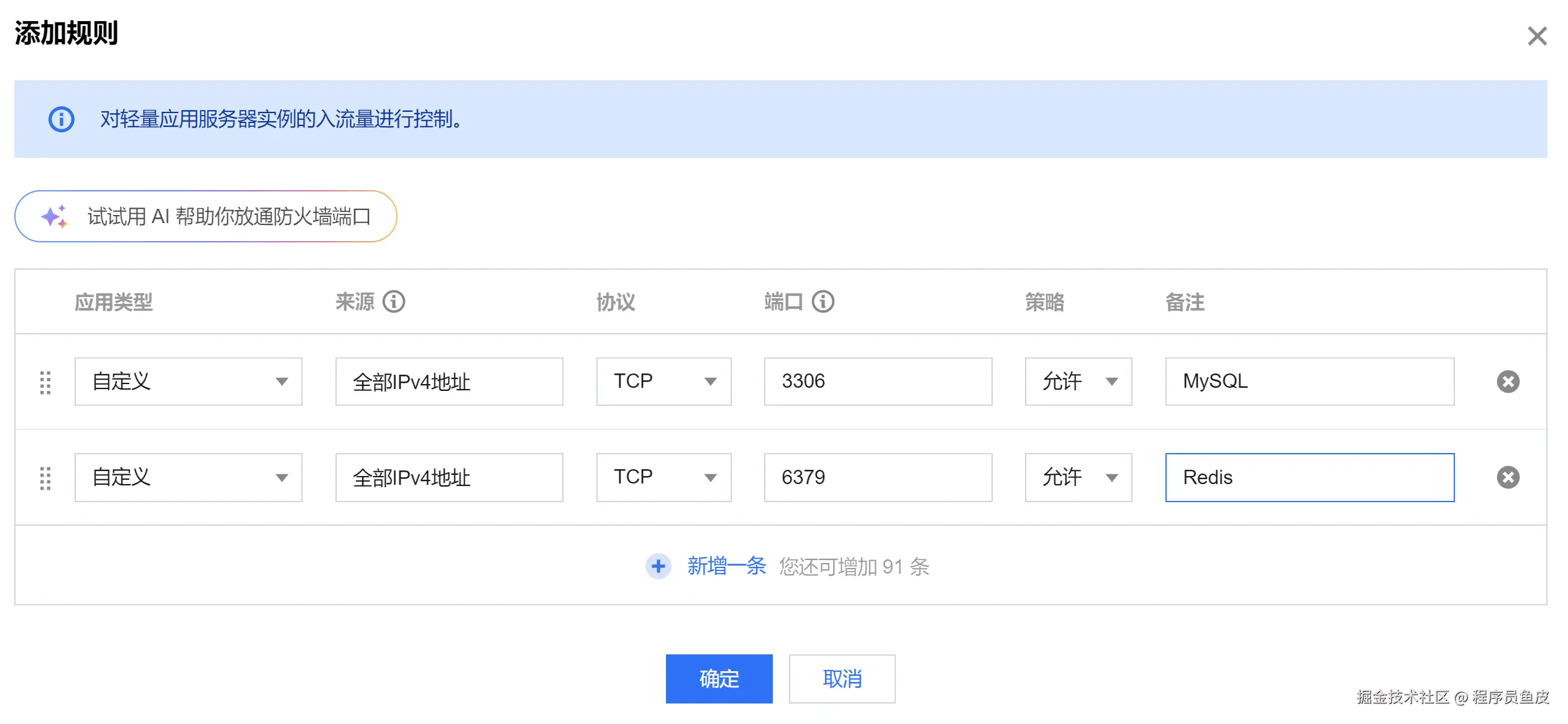Screen dimensions: 1568x724
Task: Expand TCP protocol dropdown for port 3306
Action: (x=663, y=382)
